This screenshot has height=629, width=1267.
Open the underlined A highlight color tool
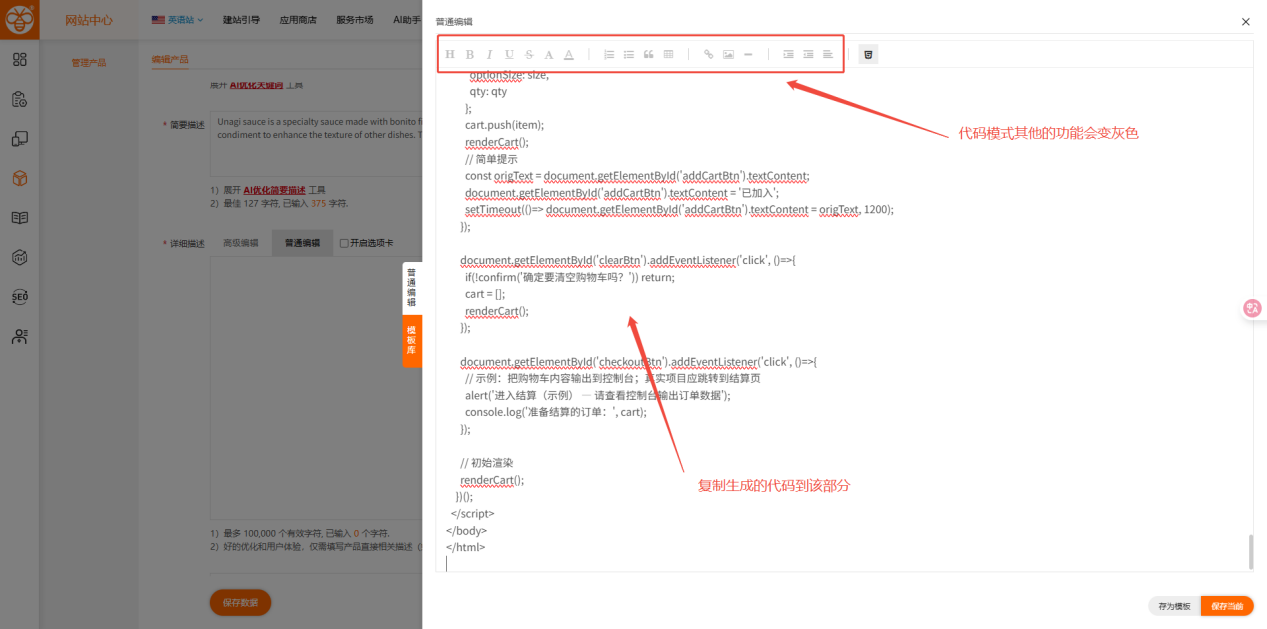point(569,54)
